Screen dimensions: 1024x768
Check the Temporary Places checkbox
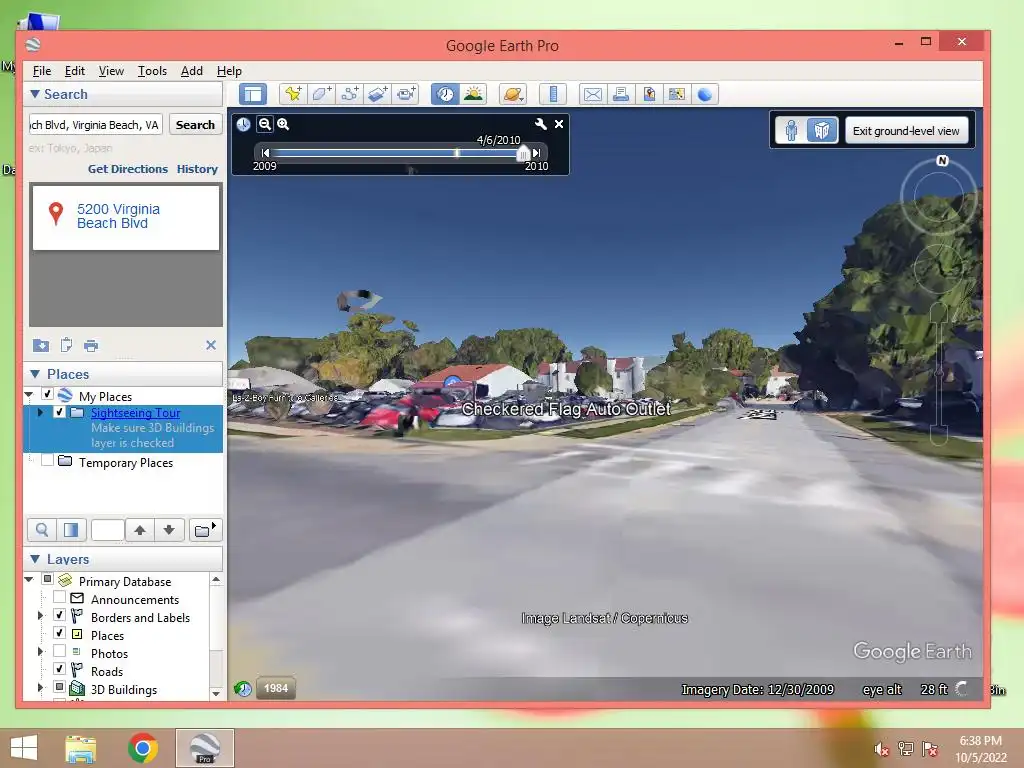[x=47, y=460]
